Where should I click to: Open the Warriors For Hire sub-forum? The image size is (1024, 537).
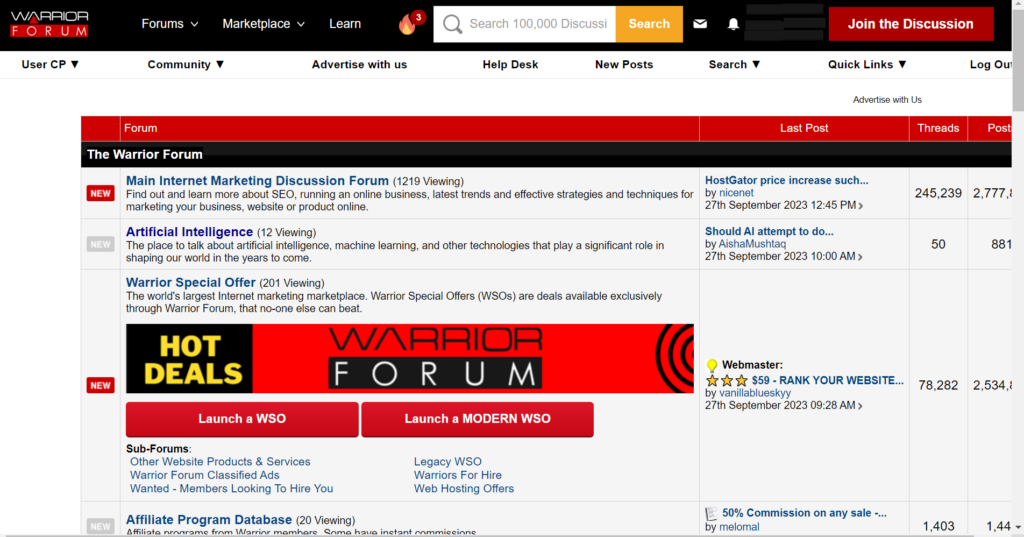[458, 476]
